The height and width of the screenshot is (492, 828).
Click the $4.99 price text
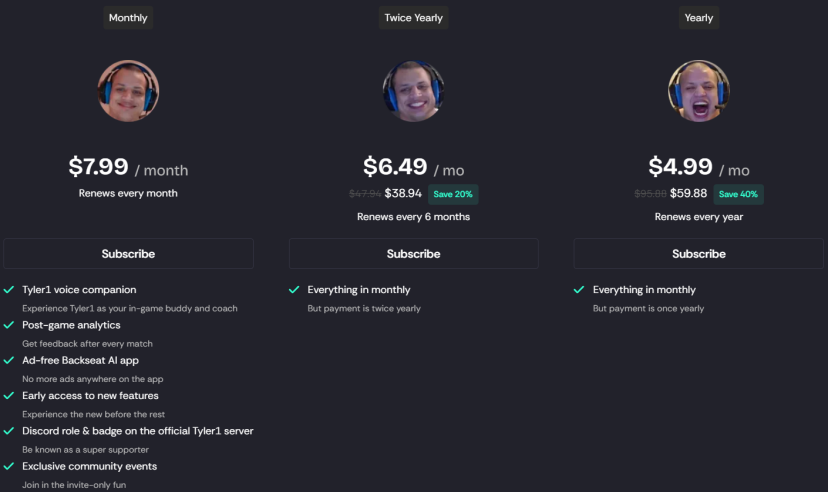pos(680,167)
